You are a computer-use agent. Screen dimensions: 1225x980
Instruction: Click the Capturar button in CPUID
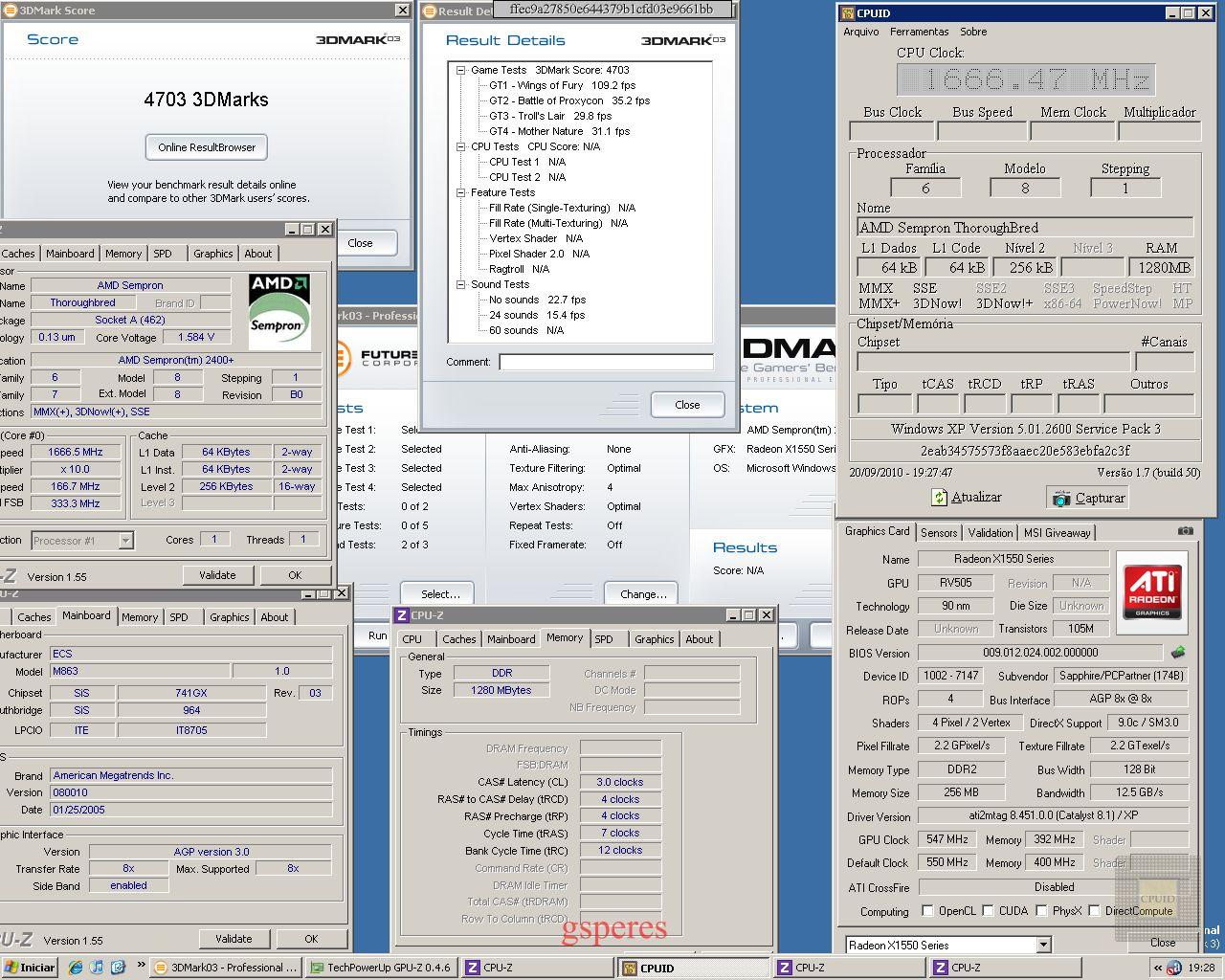click(x=1088, y=498)
